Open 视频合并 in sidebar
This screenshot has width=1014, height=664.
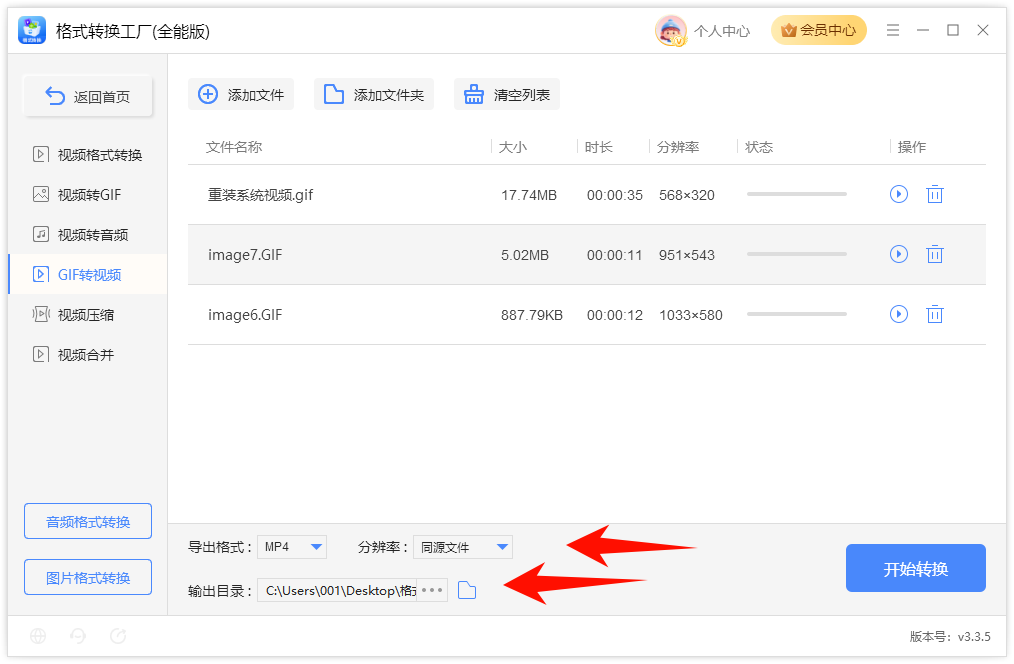click(87, 355)
